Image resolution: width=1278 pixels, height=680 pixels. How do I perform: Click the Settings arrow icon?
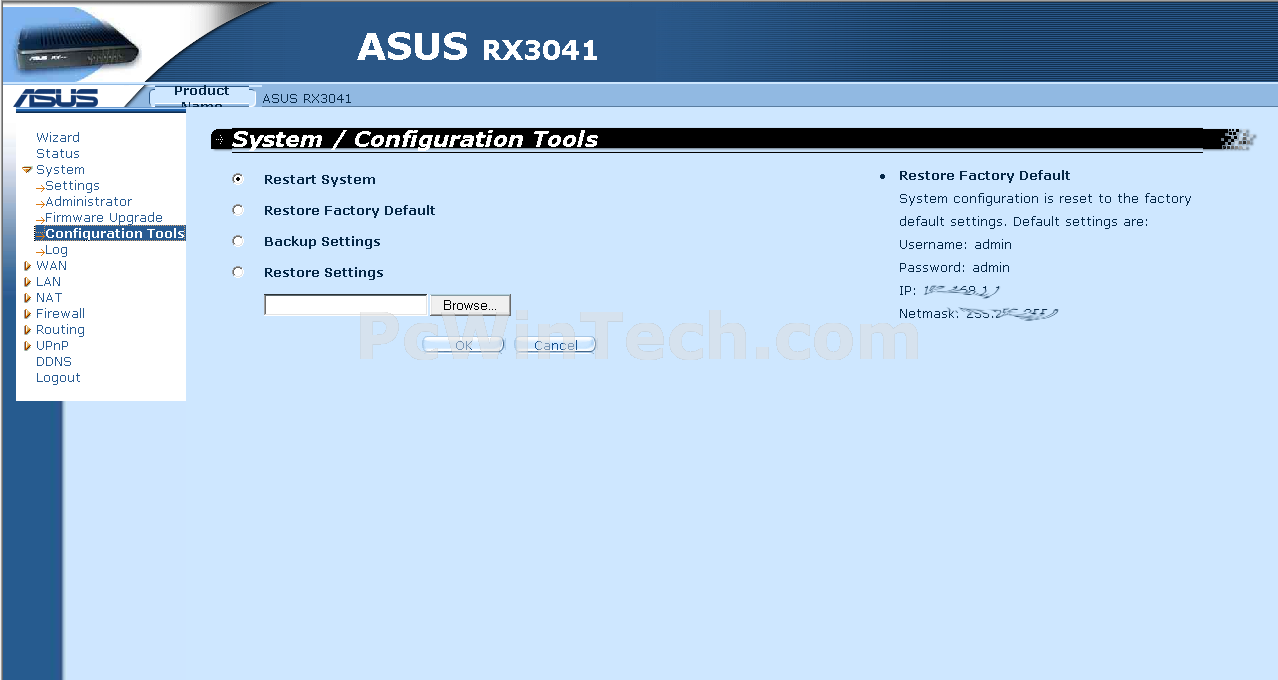(x=40, y=187)
